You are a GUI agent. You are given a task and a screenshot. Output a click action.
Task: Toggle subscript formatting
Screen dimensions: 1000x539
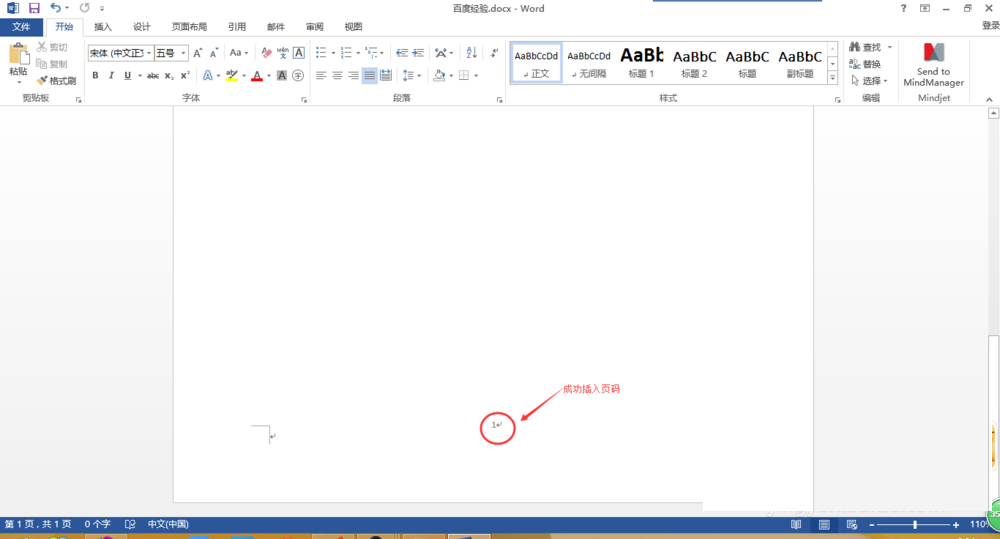click(x=169, y=75)
